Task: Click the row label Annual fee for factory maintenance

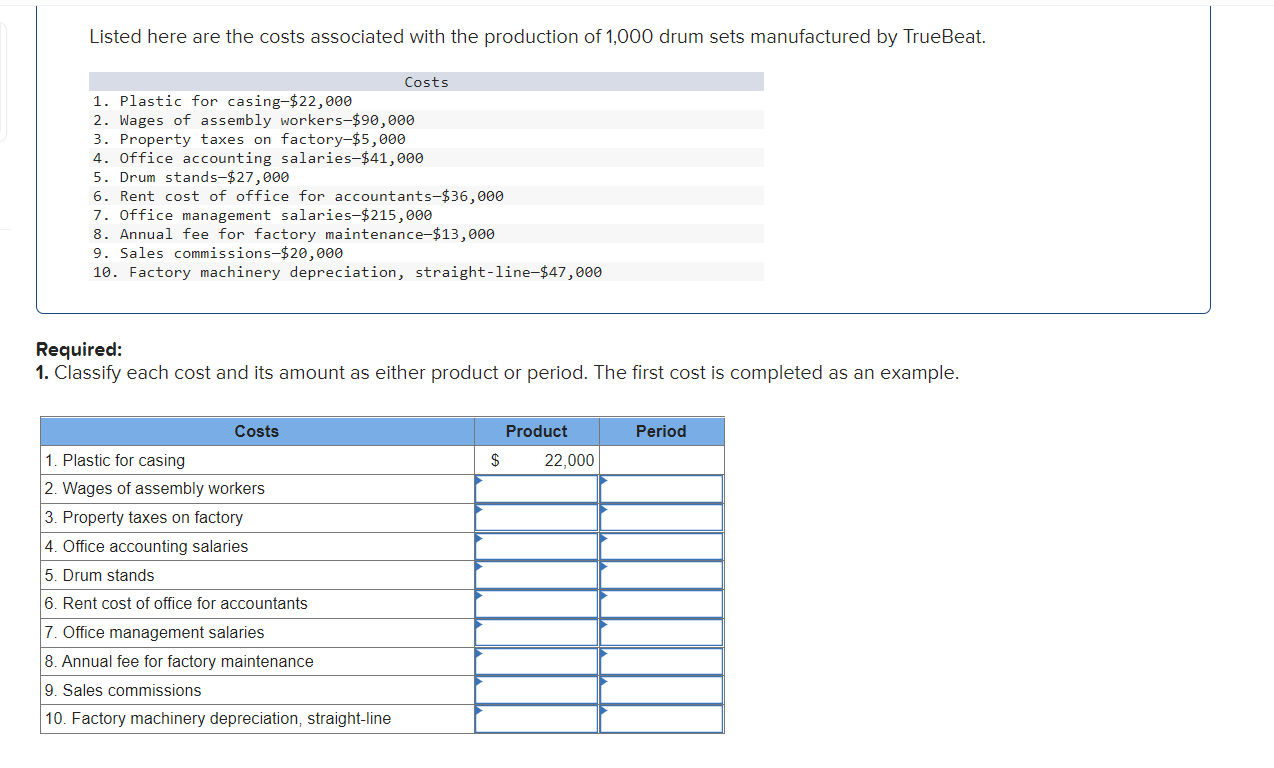Action: (x=177, y=661)
